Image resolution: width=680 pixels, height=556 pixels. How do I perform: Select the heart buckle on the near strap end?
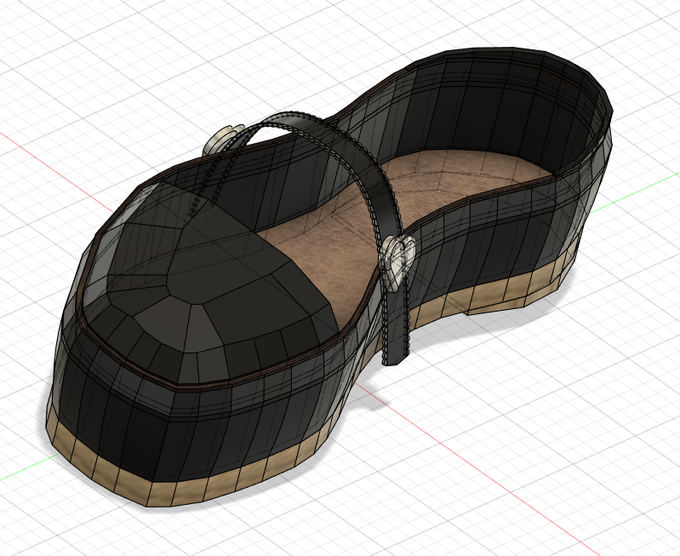(398, 263)
